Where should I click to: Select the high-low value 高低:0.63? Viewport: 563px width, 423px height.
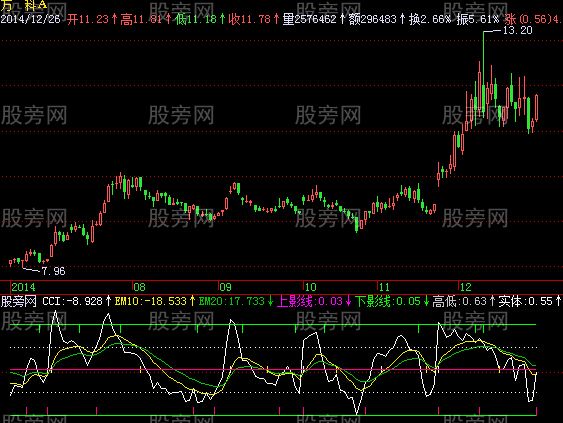[x=460, y=301]
